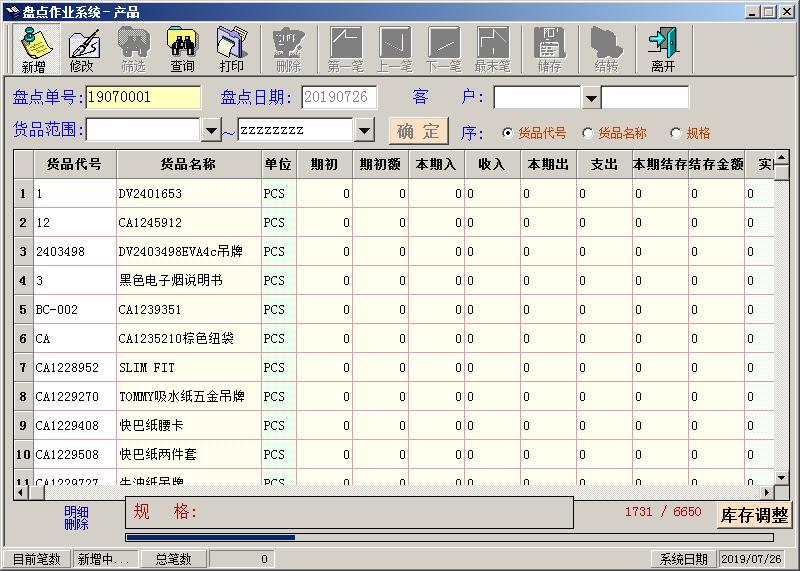Click the 本期入 column header

437,164
